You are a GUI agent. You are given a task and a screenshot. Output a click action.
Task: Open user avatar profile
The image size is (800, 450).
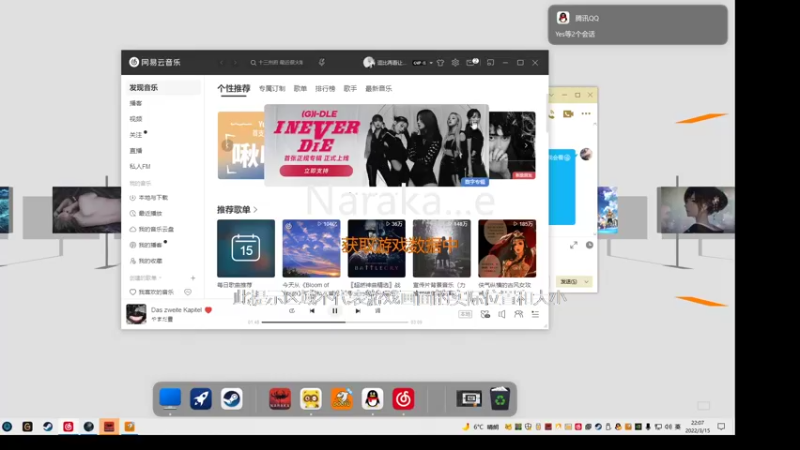point(368,63)
